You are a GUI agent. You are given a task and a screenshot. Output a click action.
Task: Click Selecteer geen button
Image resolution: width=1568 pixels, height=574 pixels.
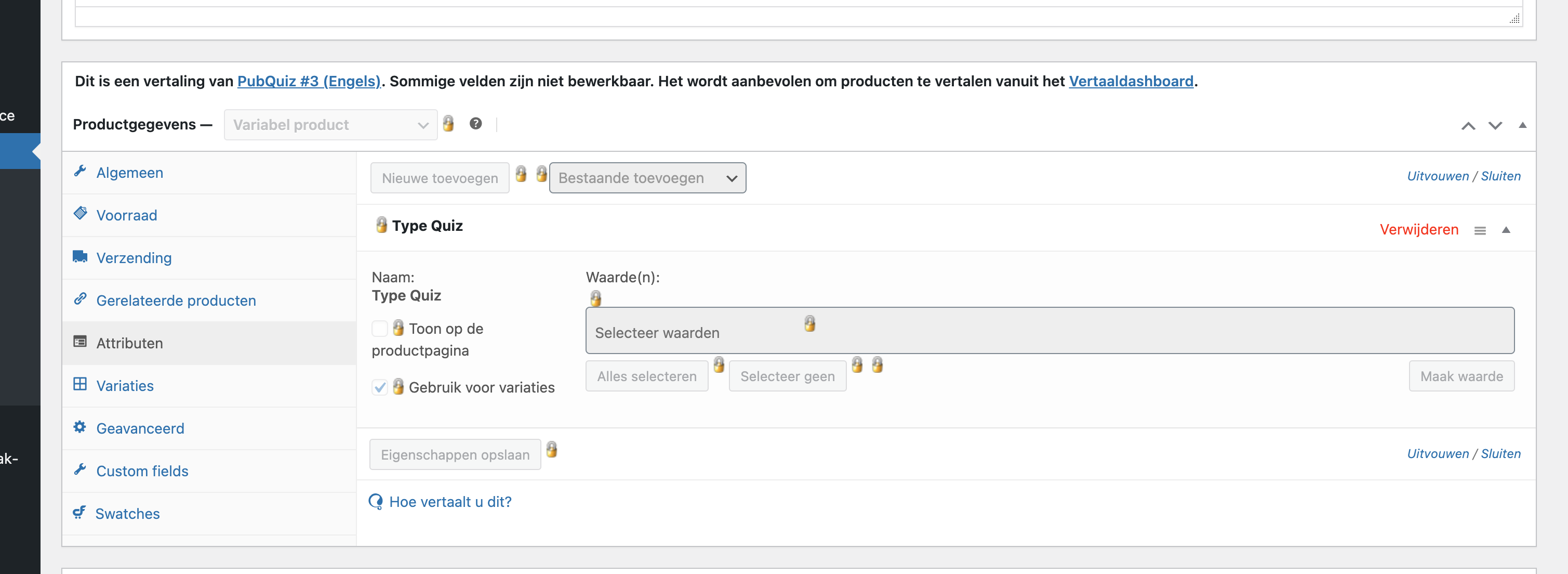[787, 376]
